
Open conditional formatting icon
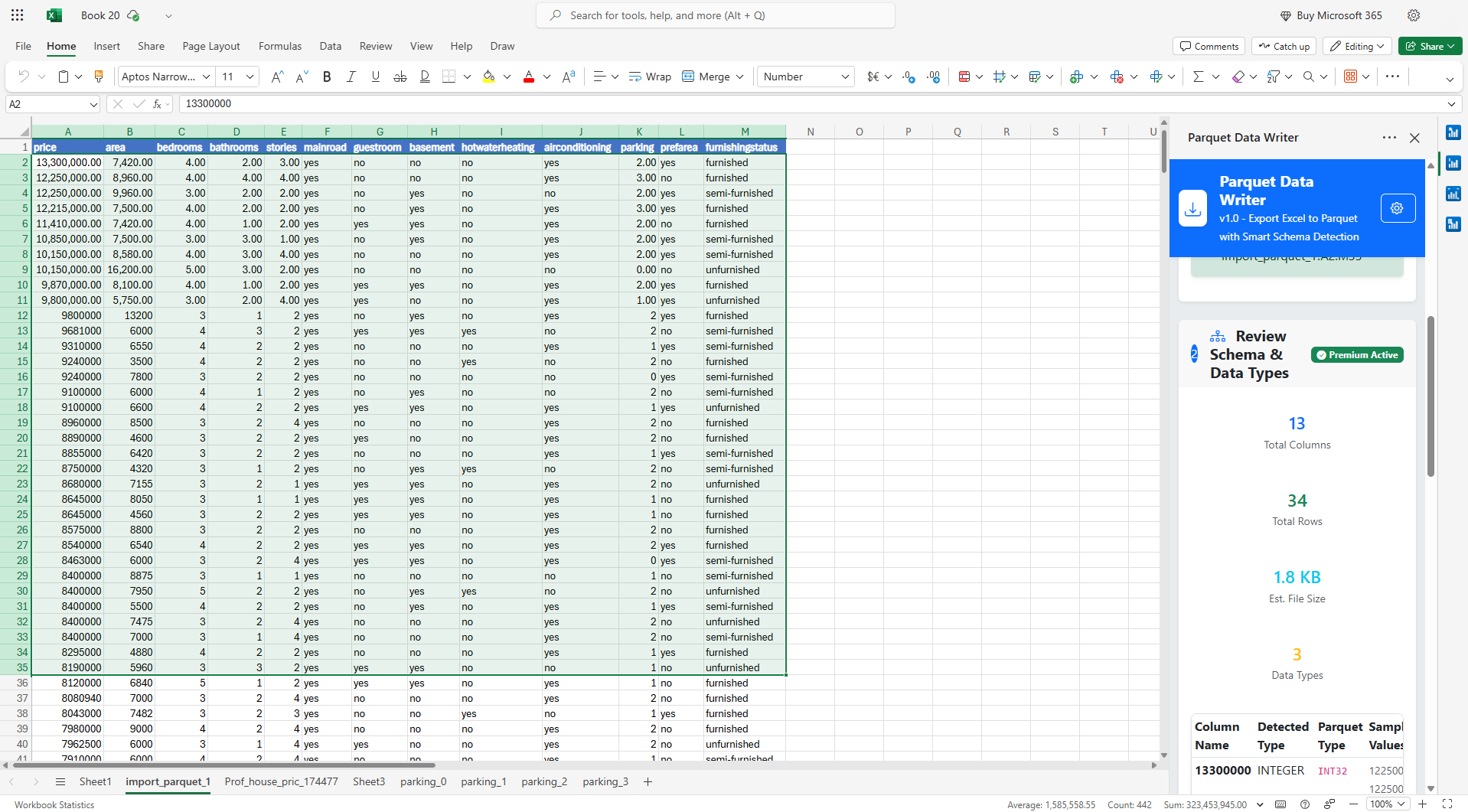point(964,77)
